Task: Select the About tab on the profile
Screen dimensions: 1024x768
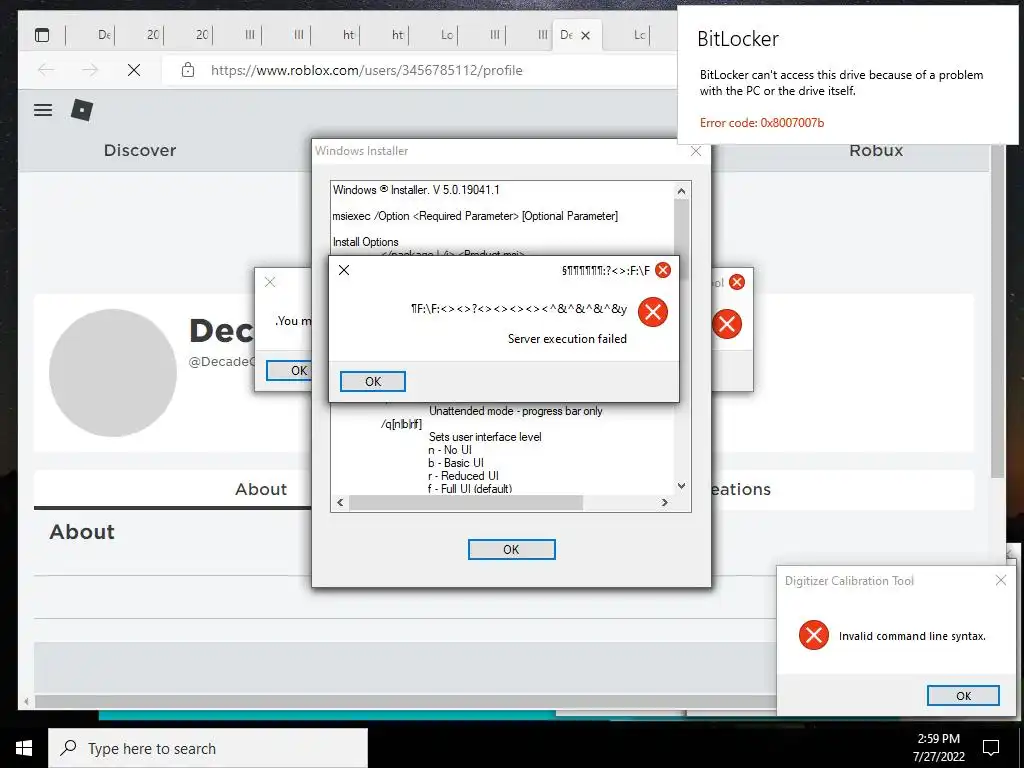Action: tap(261, 489)
